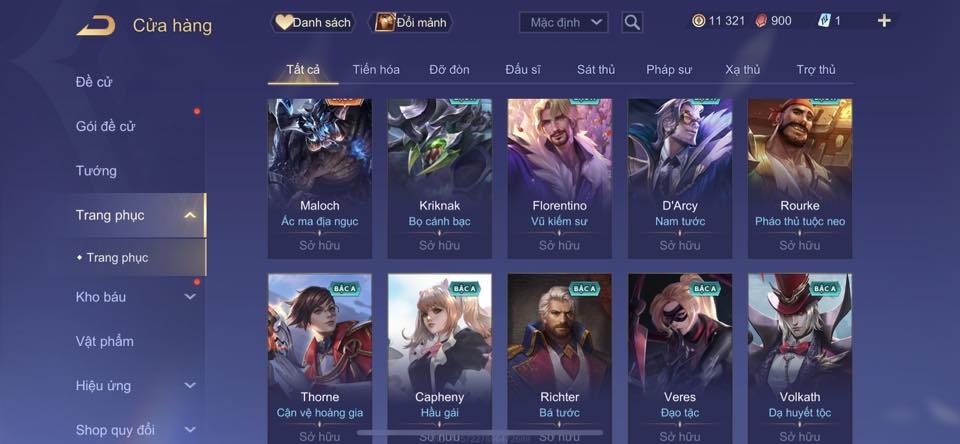Expand the Shop quy đổi section
Image resolution: width=960 pixels, height=444 pixels.
coord(190,430)
